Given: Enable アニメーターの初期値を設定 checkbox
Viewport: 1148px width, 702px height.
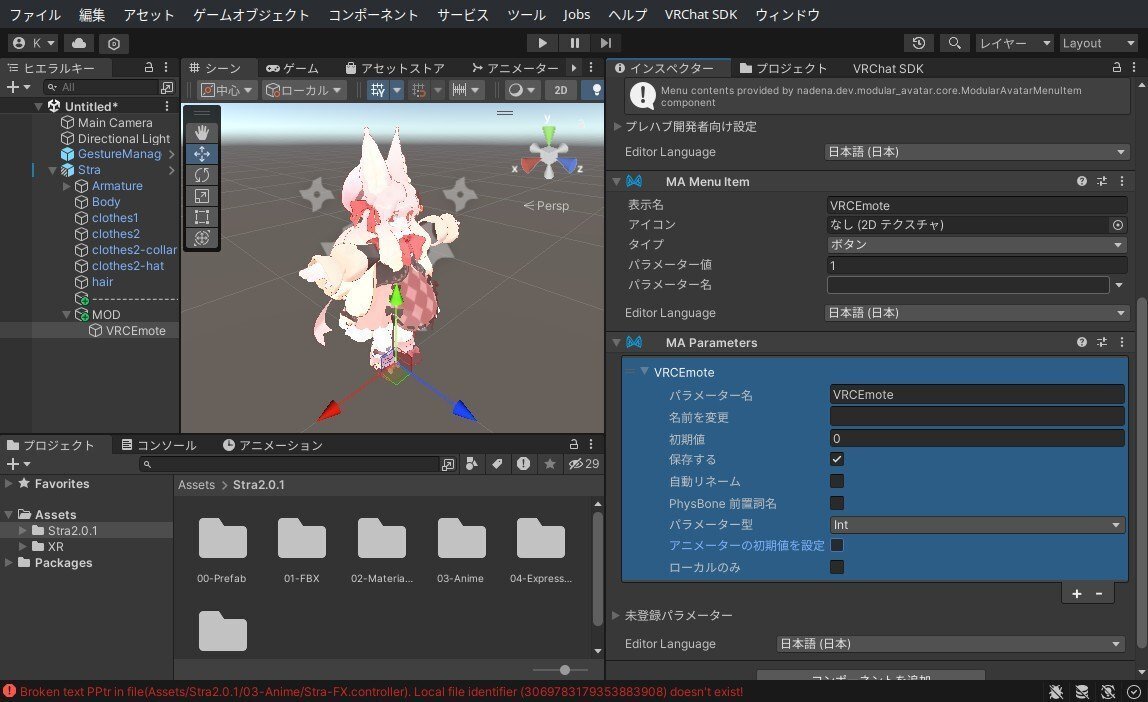Looking at the screenshot, I should 837,545.
